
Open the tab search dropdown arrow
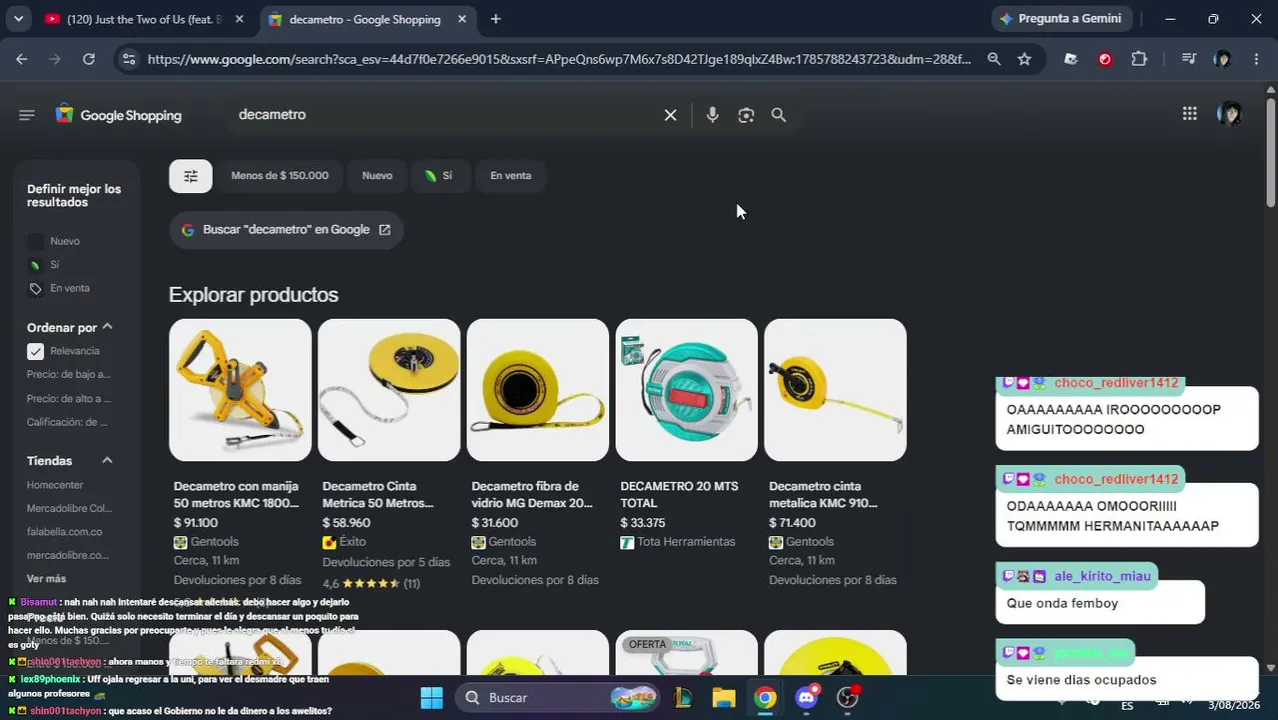tap(18, 19)
